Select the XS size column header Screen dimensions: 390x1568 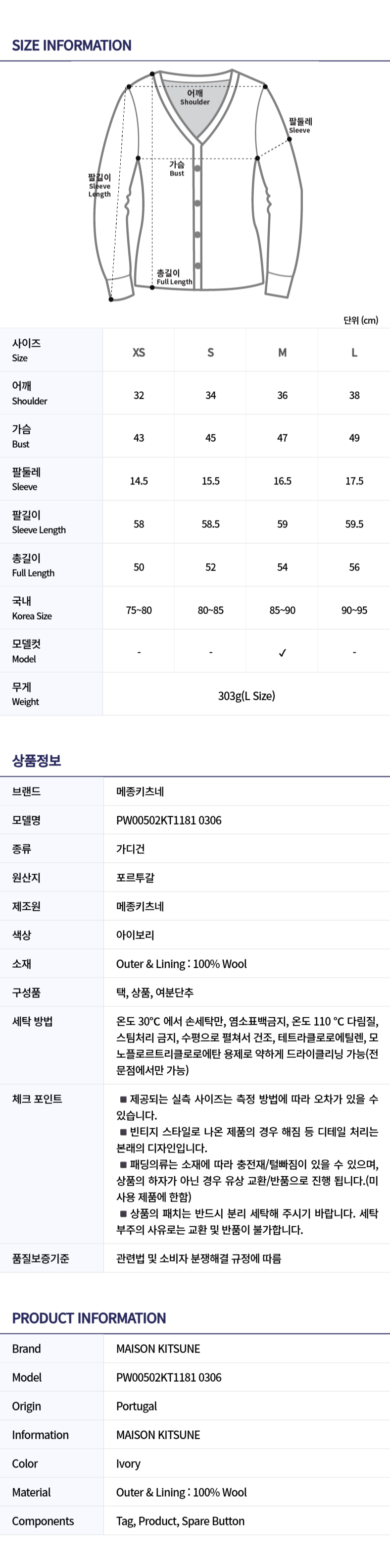point(139,353)
